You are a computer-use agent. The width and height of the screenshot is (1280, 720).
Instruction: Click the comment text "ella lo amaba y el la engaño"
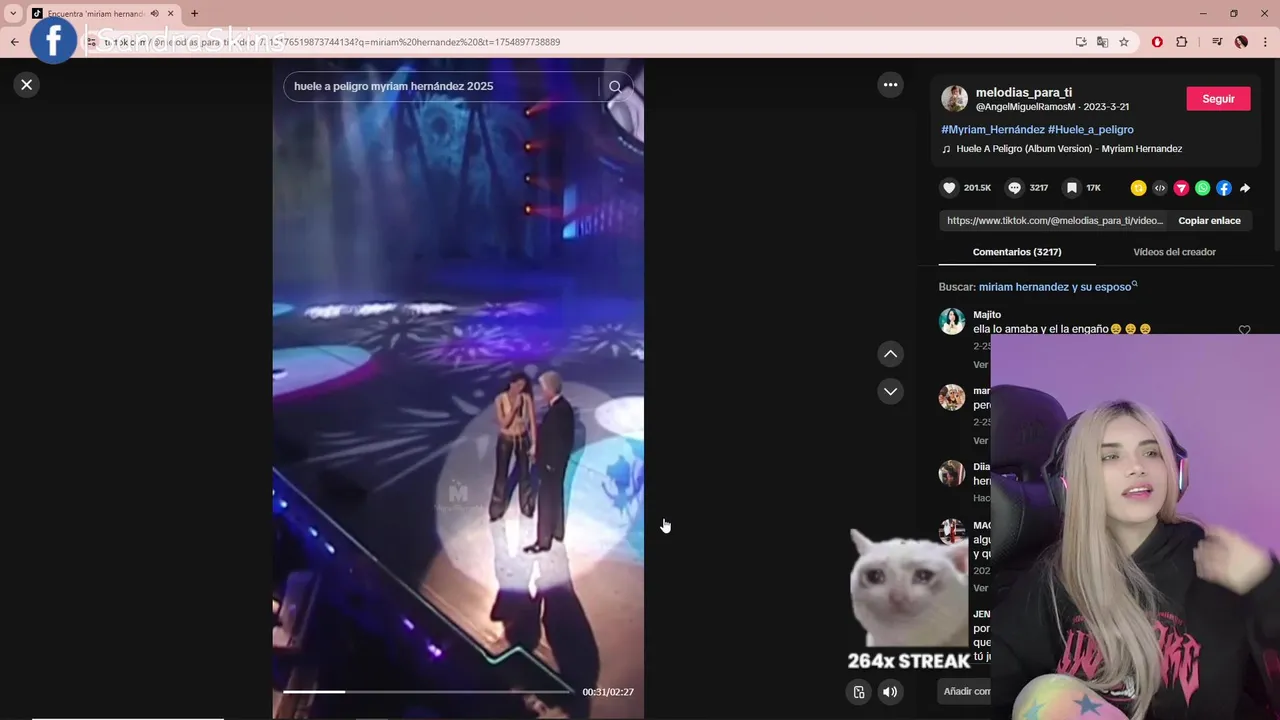click(1041, 329)
